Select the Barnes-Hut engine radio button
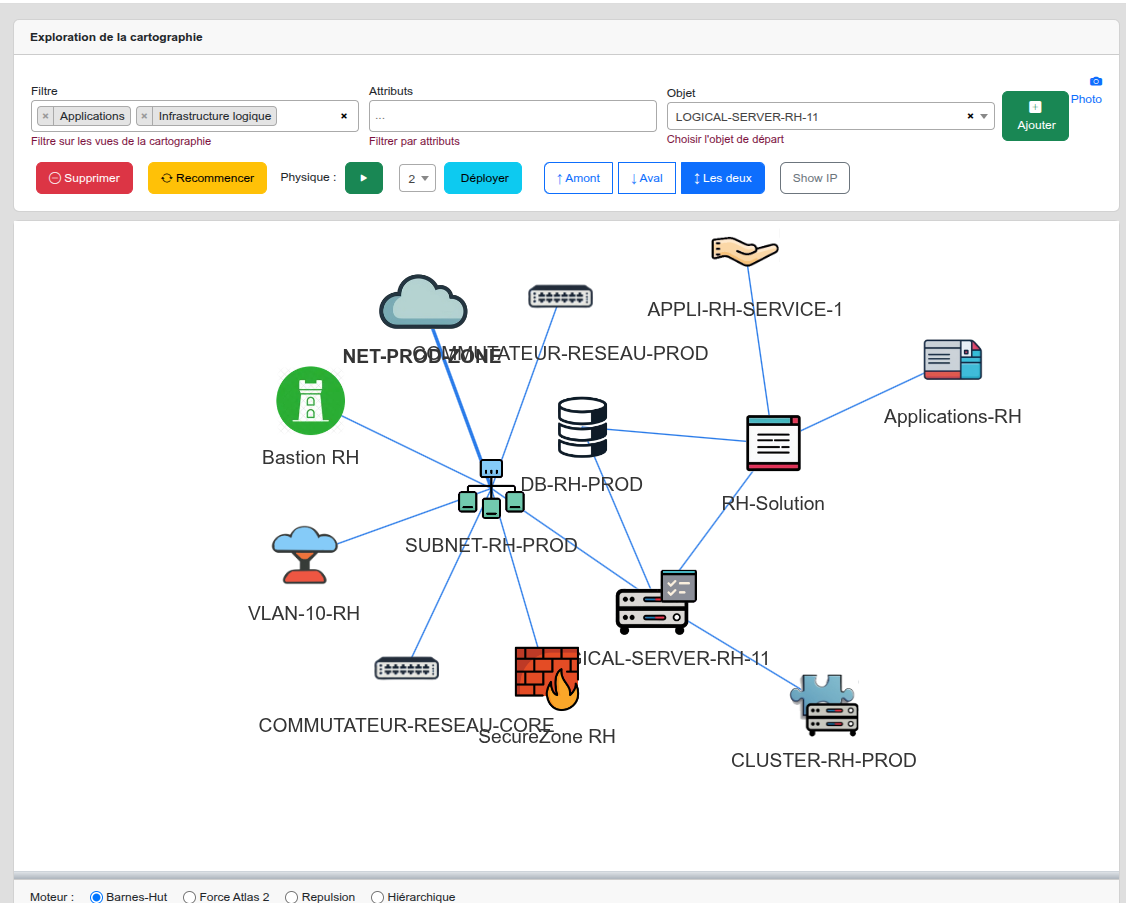 97,897
